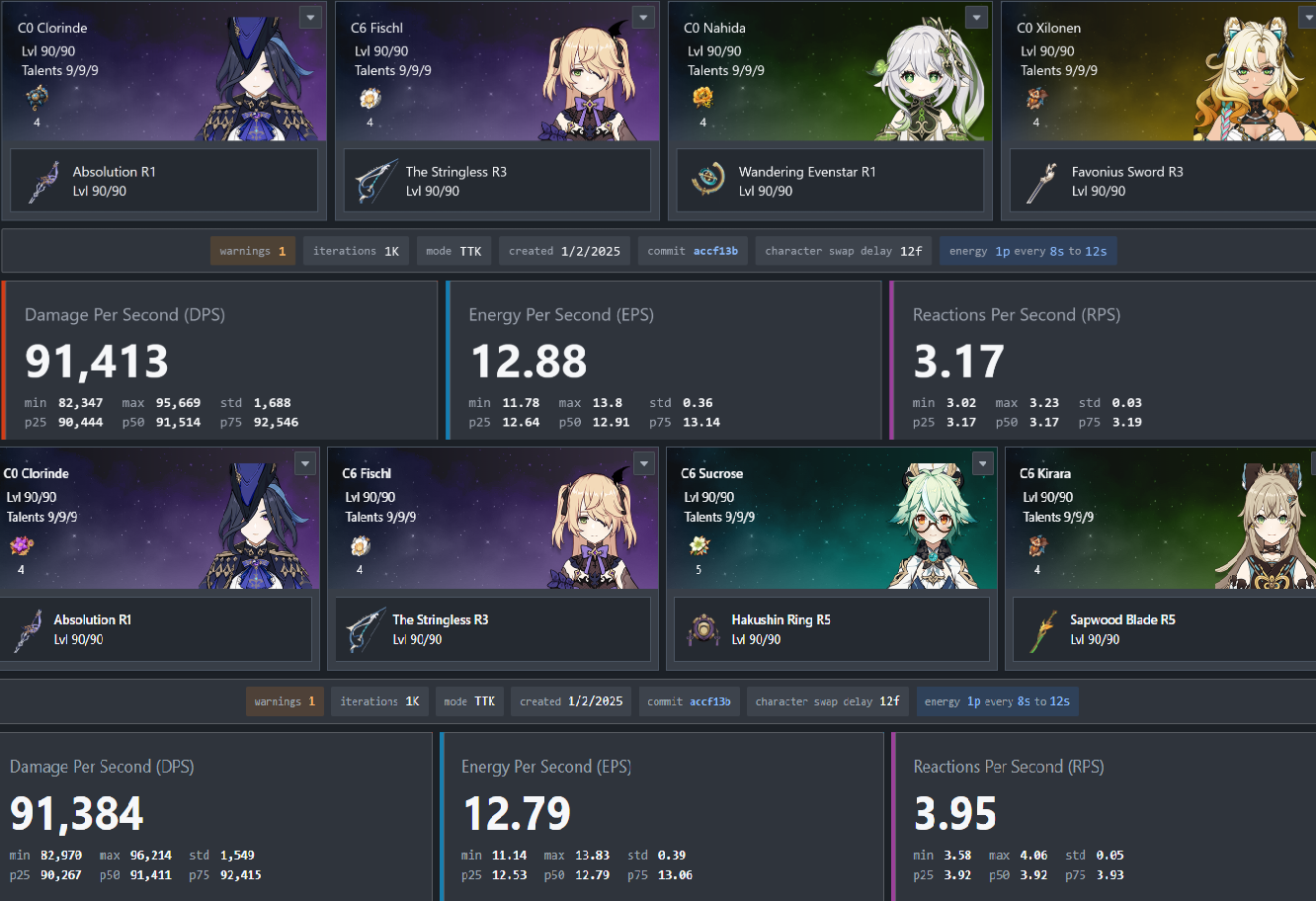Click Clorinde's artifact icon in Nahida team

37,98
